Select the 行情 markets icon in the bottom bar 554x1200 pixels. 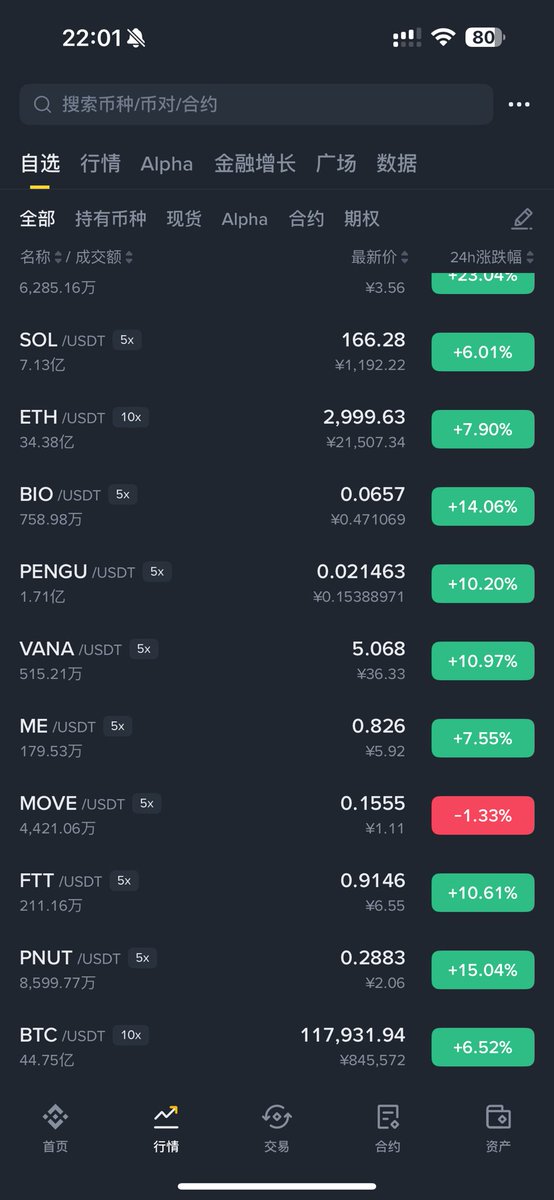(x=166, y=1117)
